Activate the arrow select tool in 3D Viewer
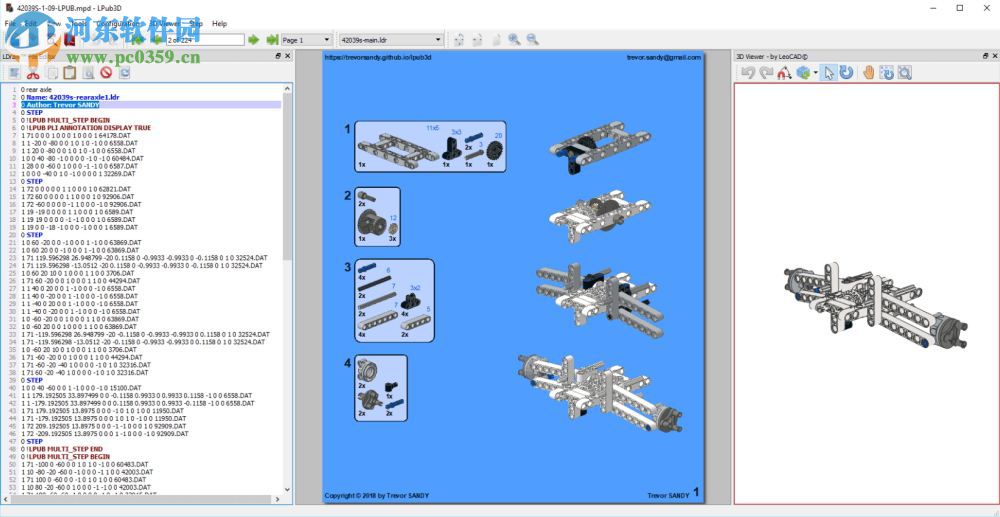Viewport: 1000px width, 517px height. point(828,73)
